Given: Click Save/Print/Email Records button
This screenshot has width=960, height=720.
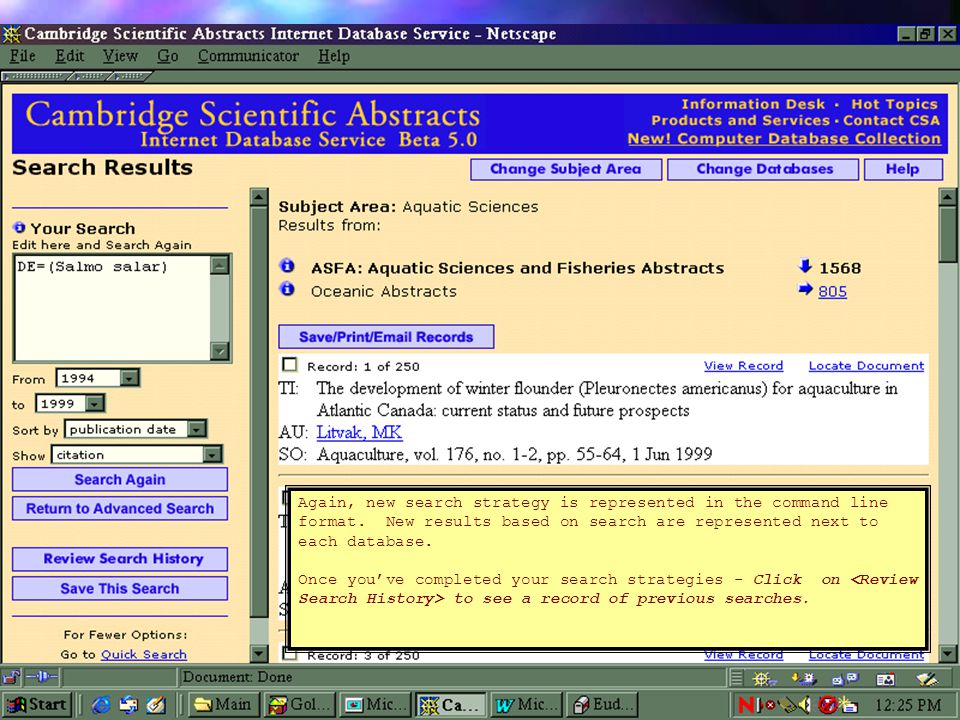Looking at the screenshot, I should (x=386, y=337).
